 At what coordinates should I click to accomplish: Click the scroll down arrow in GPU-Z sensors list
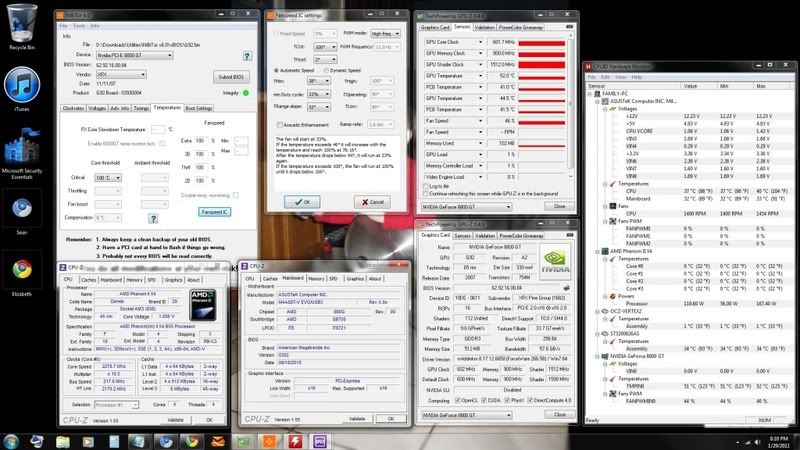570,177
